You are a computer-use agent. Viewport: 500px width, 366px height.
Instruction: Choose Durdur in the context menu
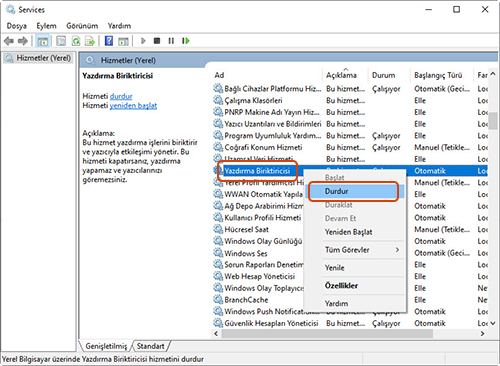point(355,191)
